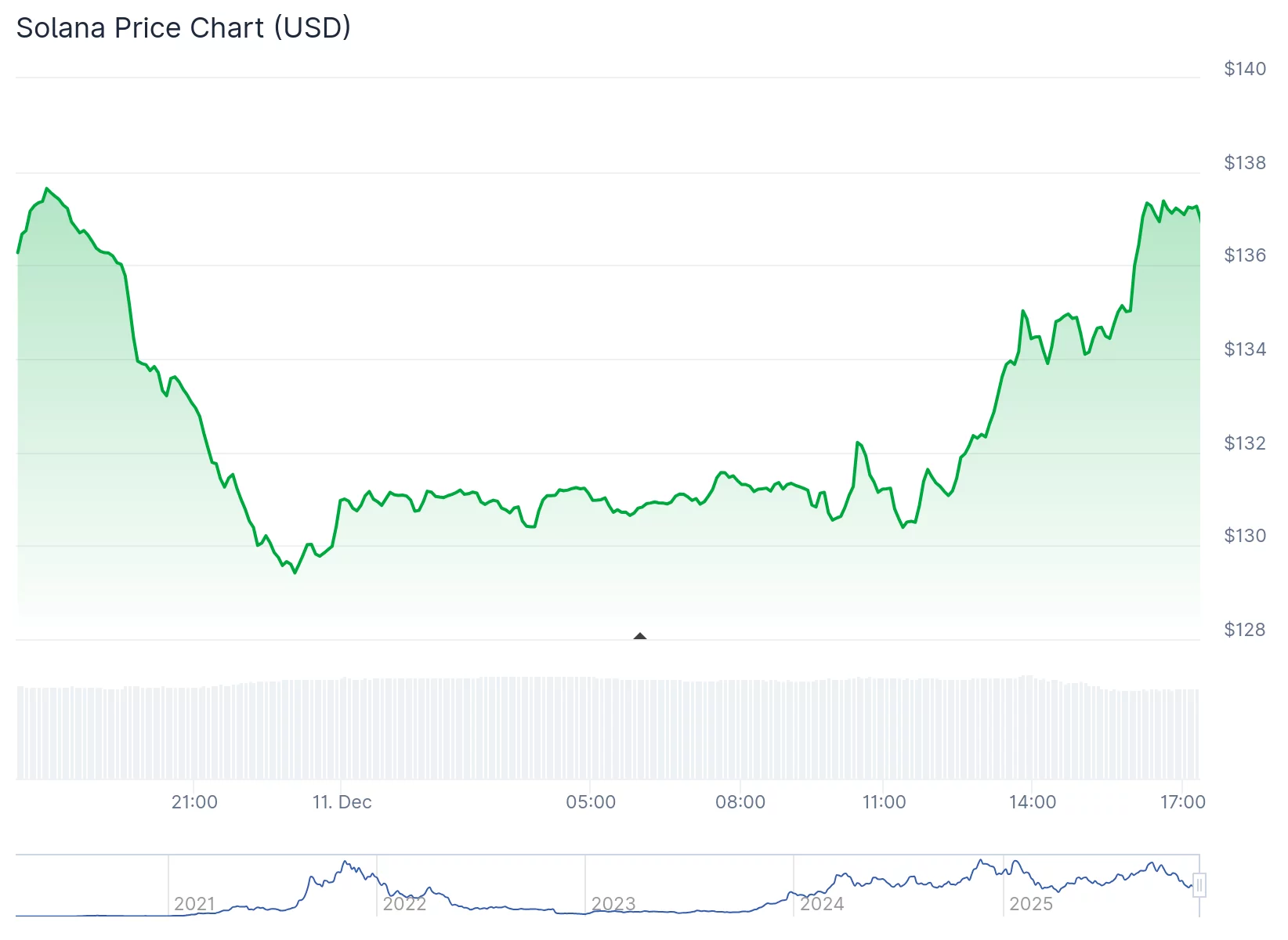Select the $136 price axis label

pyautogui.click(x=1245, y=255)
